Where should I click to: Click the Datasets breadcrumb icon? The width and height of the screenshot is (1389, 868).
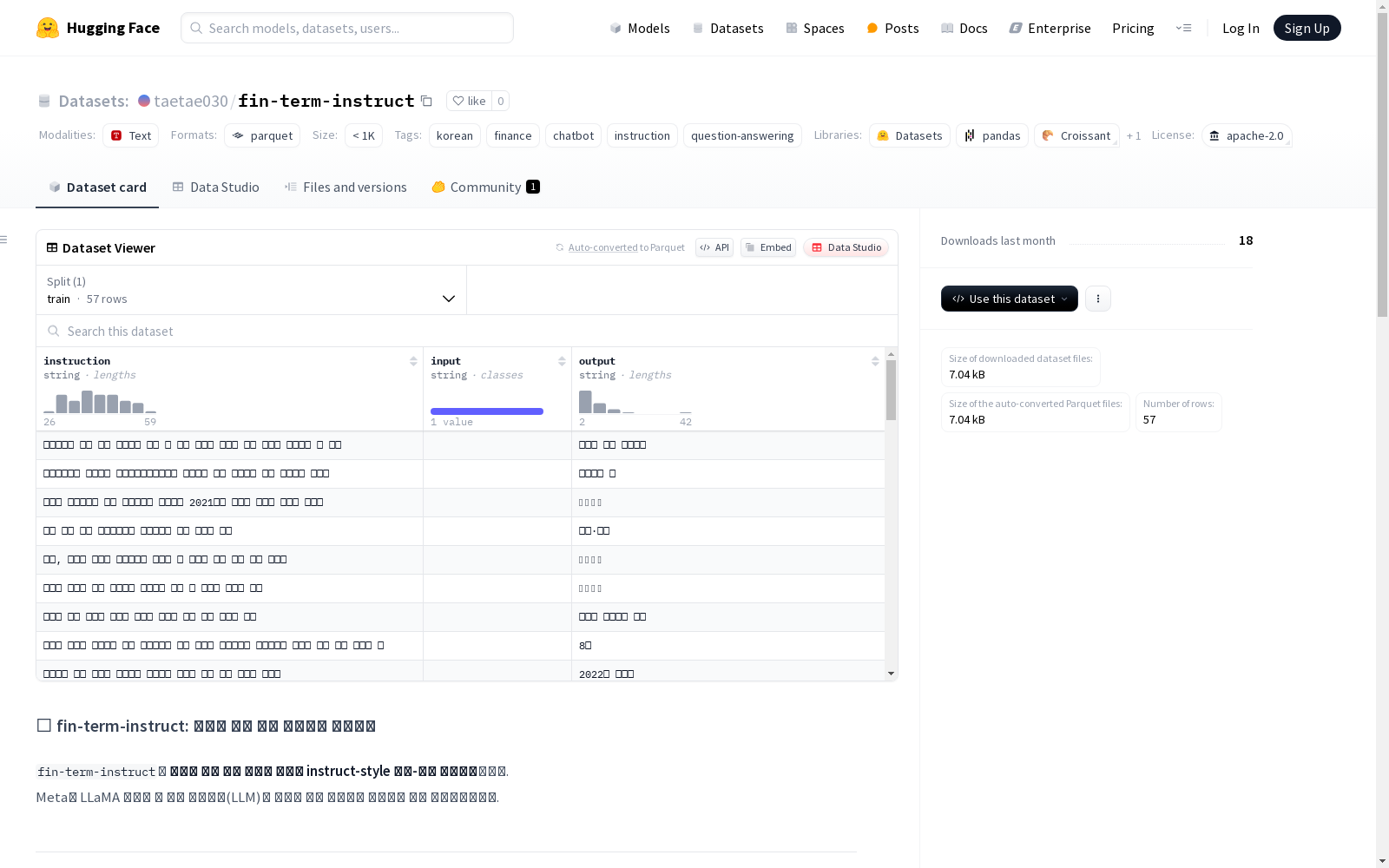[x=44, y=101]
